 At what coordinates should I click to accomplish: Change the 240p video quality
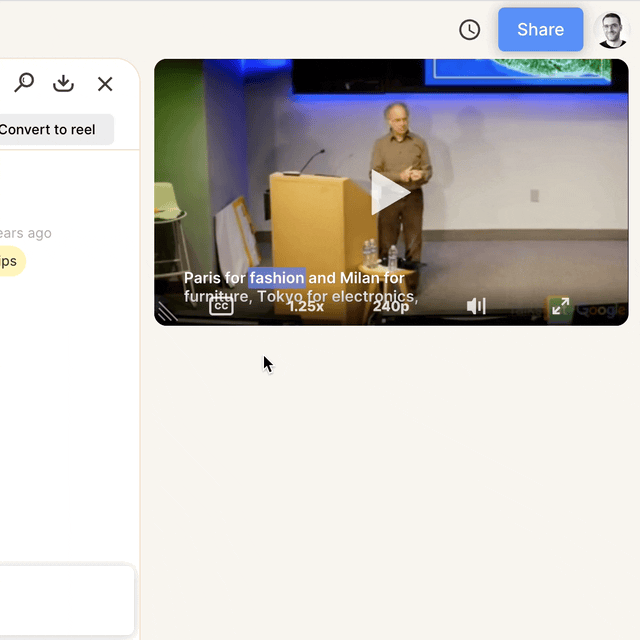click(391, 306)
